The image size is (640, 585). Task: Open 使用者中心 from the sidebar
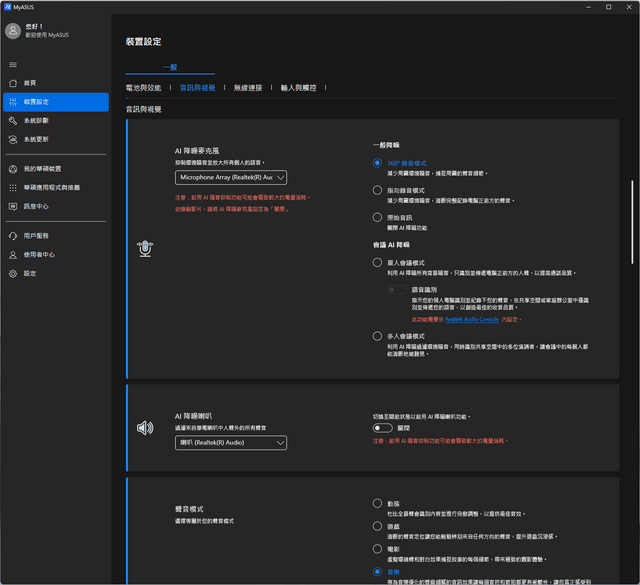click(56, 255)
